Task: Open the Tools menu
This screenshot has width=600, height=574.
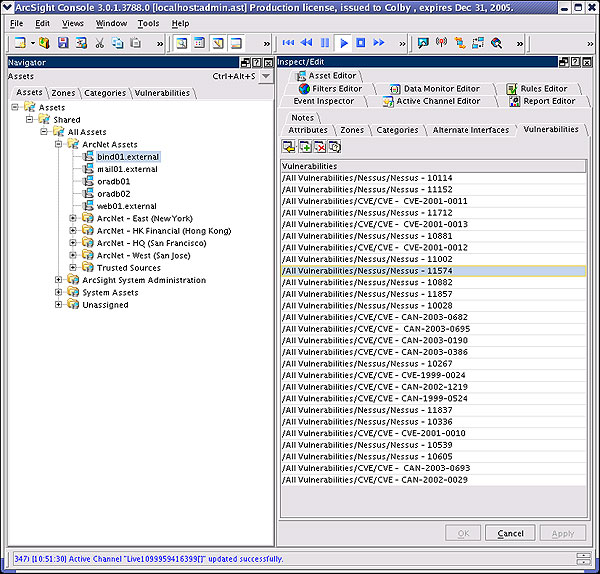Action: 148,23
